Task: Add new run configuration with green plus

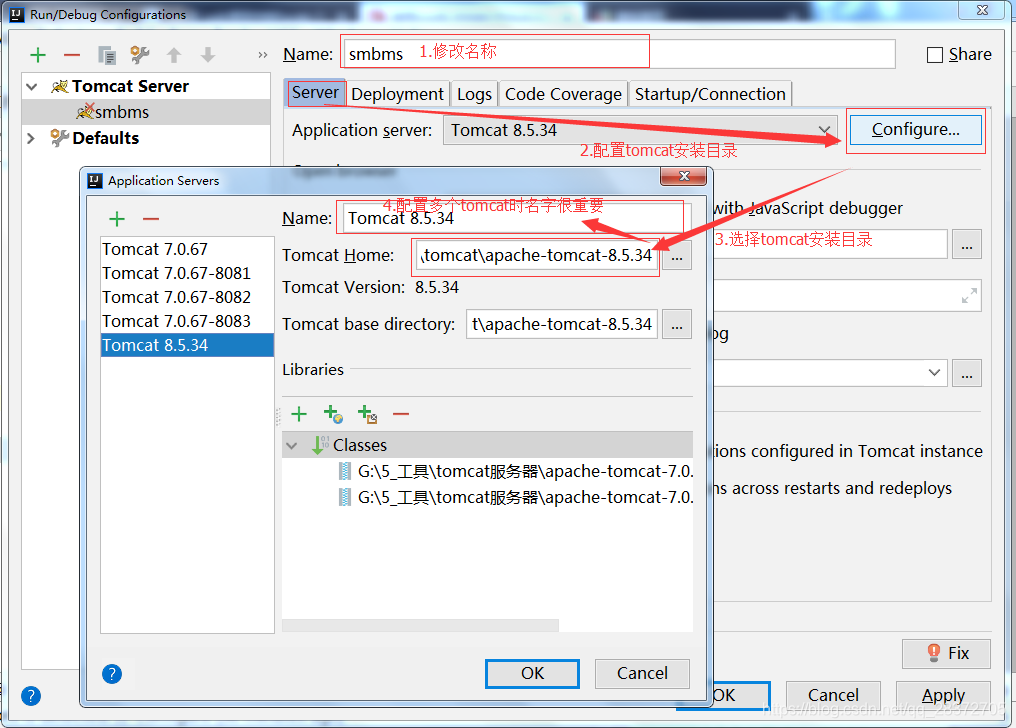Action: [38, 55]
